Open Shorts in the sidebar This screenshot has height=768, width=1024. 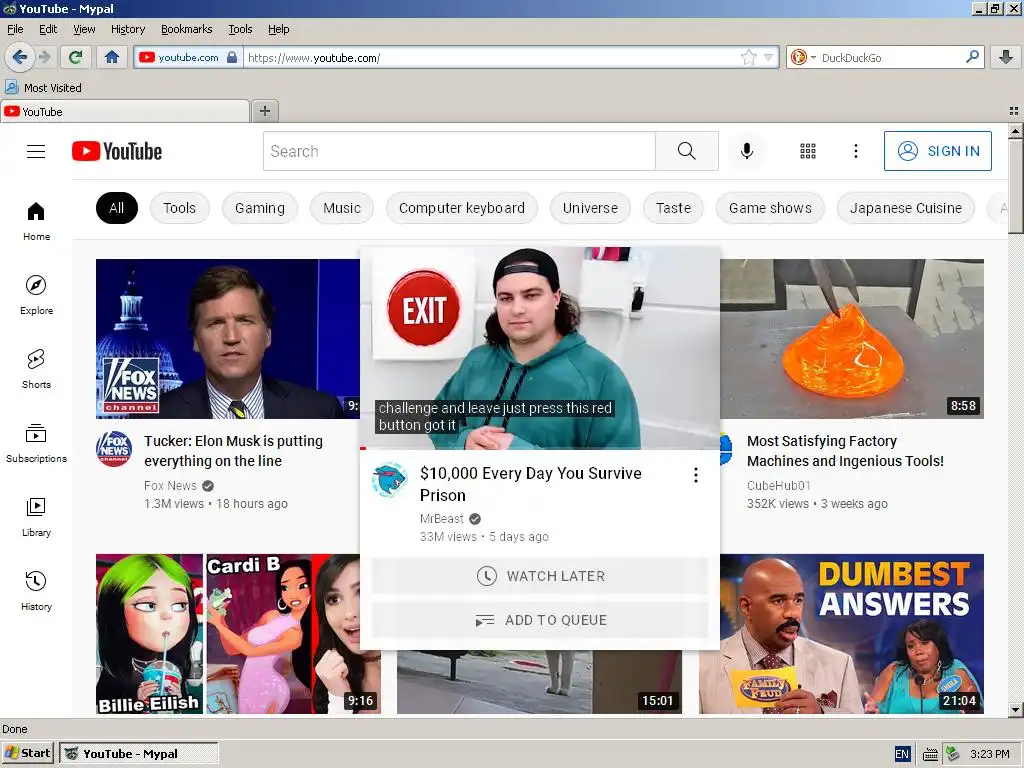click(x=37, y=369)
